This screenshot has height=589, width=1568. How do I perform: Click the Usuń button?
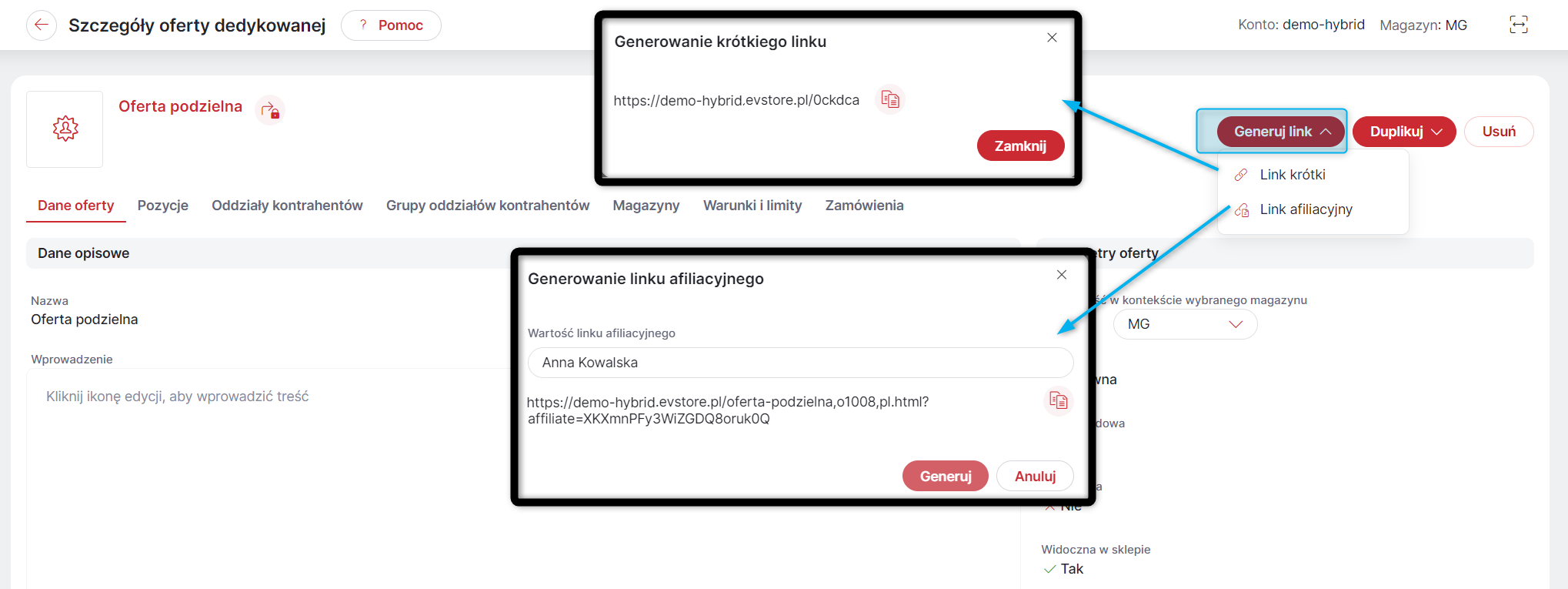(x=1499, y=132)
